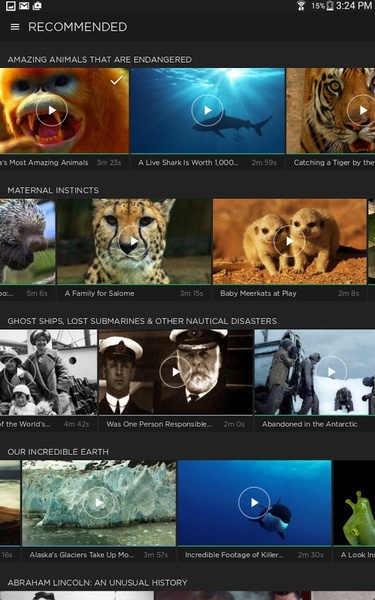Click the 3:24 PM clock
This screenshot has width=375, height=600.
[354, 6]
